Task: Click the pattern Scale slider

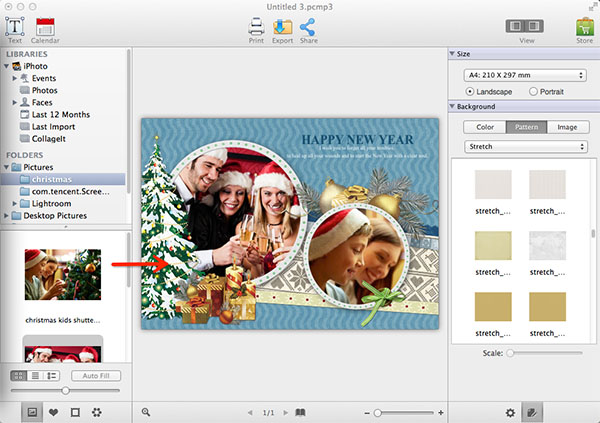Action: point(545,353)
